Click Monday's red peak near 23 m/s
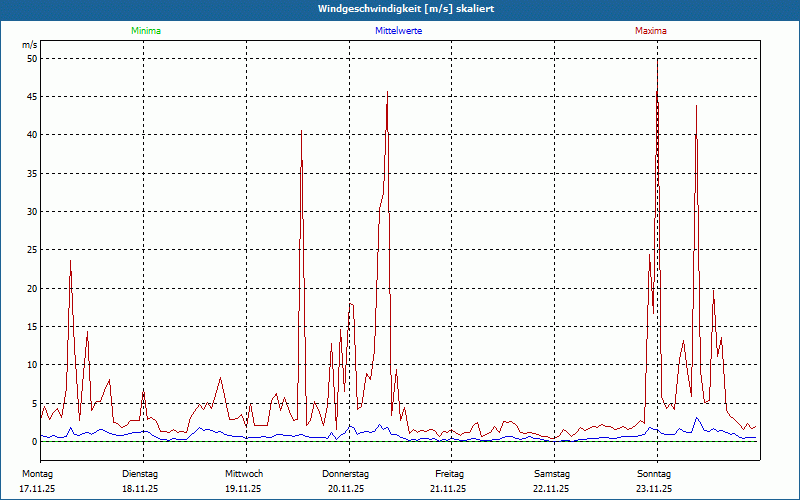 (x=70, y=261)
